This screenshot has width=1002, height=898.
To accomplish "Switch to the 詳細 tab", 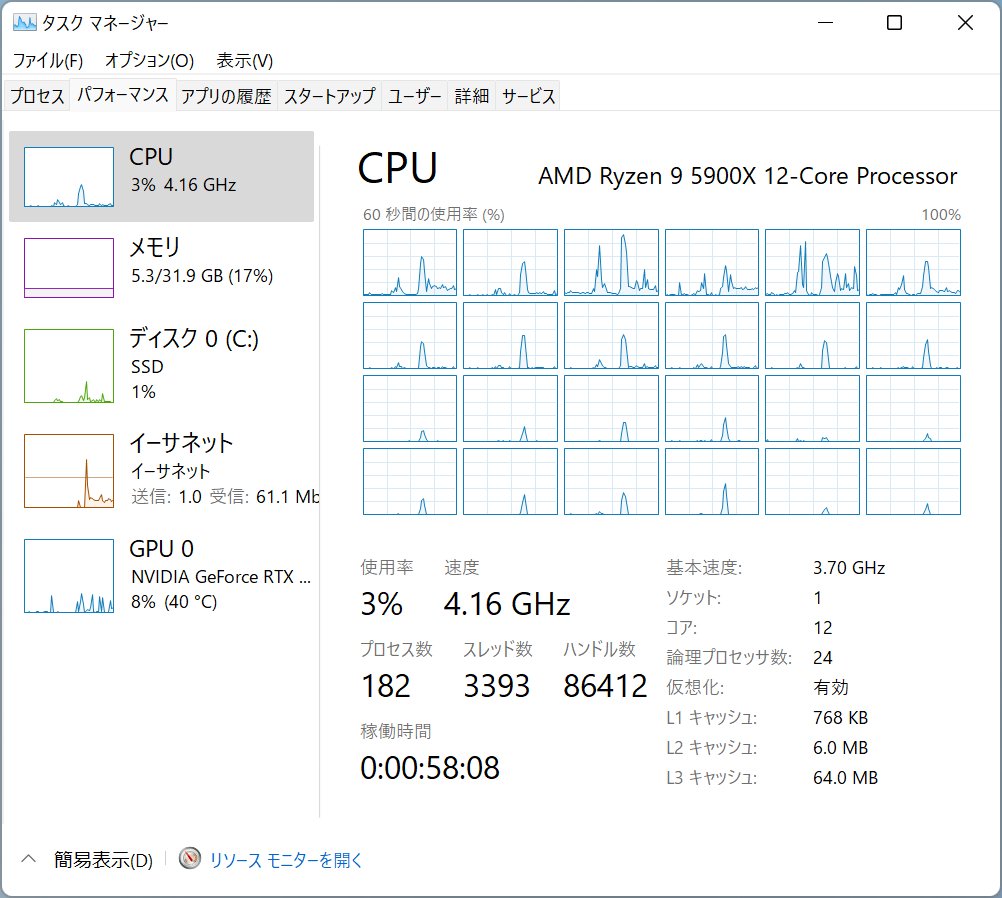I will tap(472, 96).
